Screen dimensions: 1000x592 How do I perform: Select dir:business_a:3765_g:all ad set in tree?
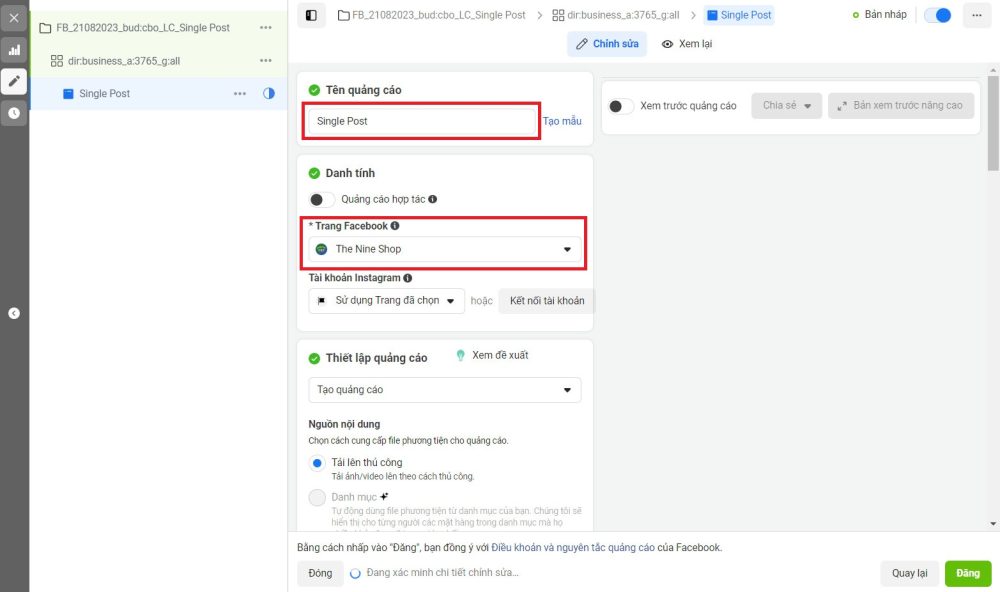click(x=124, y=61)
